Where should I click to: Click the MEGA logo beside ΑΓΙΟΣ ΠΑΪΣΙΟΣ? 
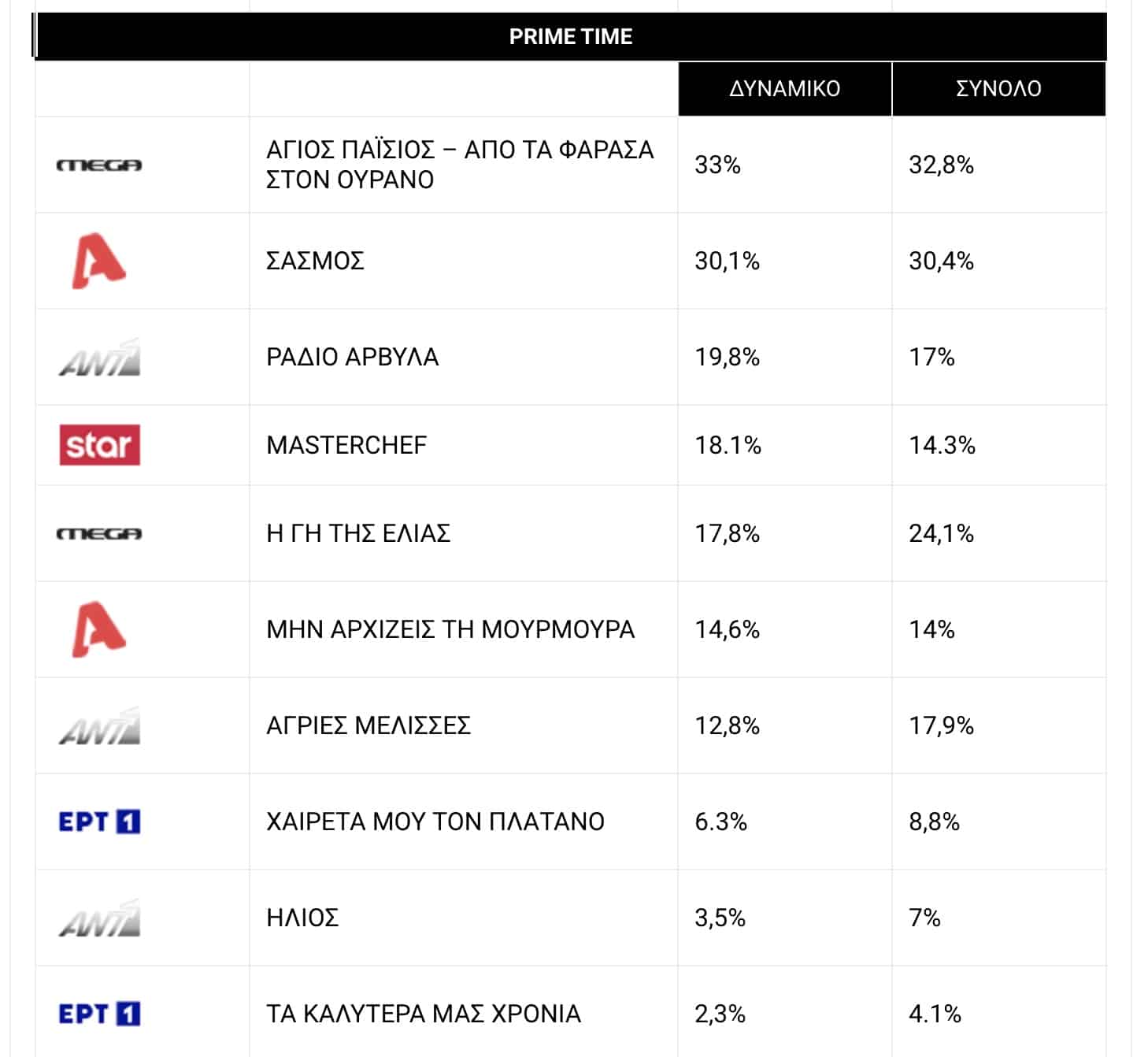pyautogui.click(x=99, y=165)
